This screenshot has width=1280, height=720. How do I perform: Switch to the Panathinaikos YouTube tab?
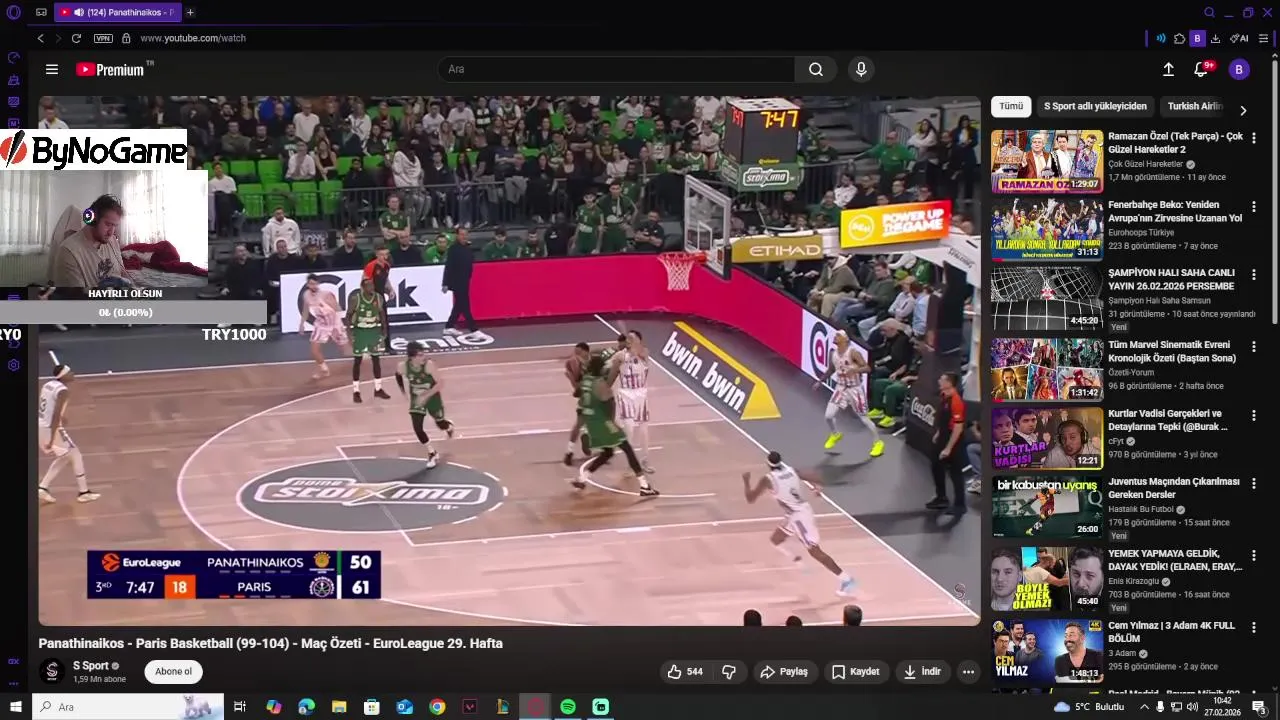118,12
